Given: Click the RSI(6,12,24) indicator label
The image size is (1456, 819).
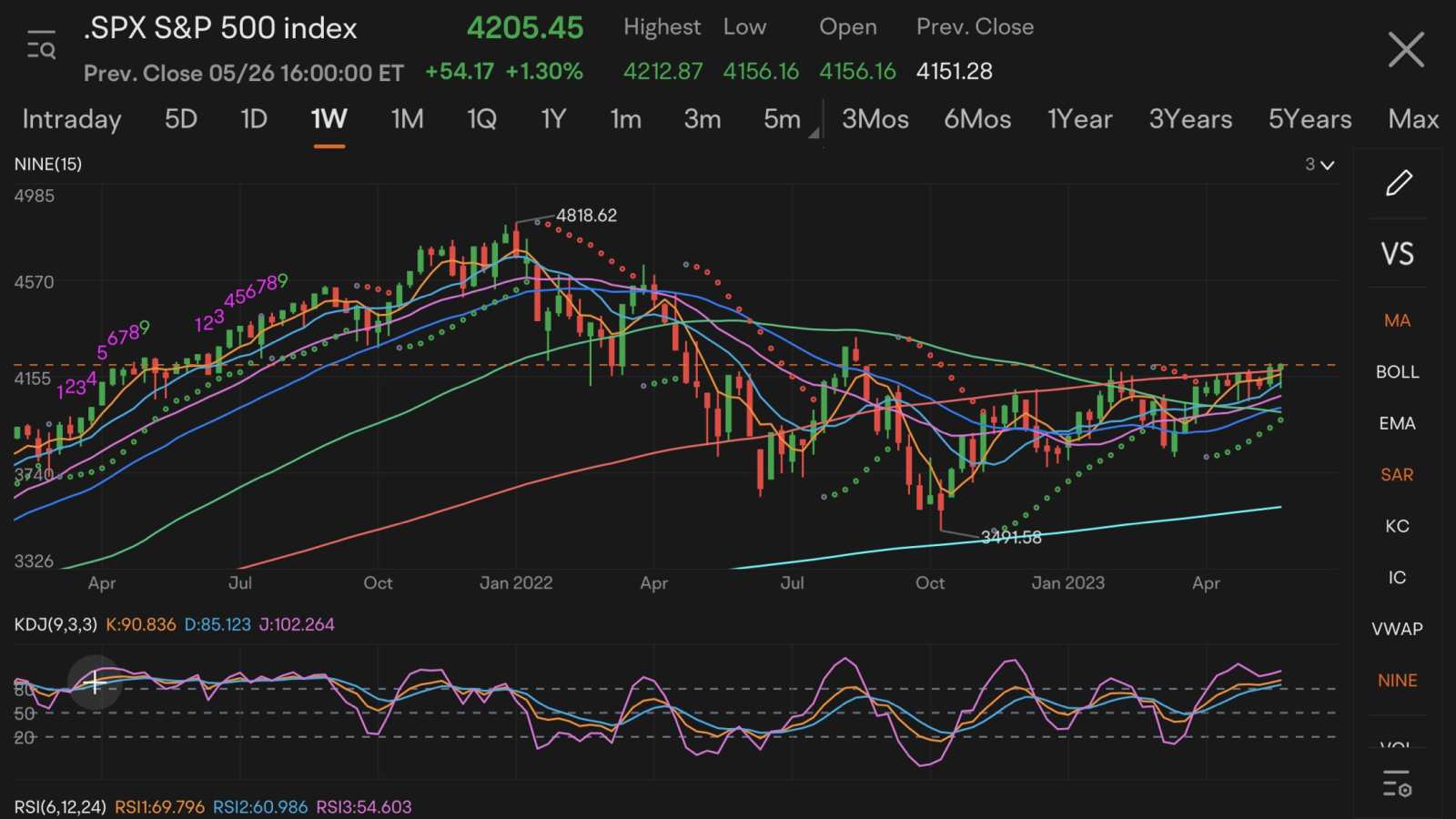Looking at the screenshot, I should coord(60,807).
